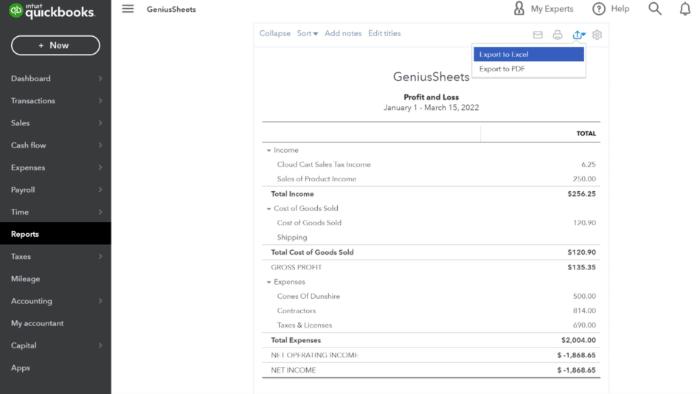The height and width of the screenshot is (394, 700).
Task: Open Mileage in sidebar
Action: [55, 279]
